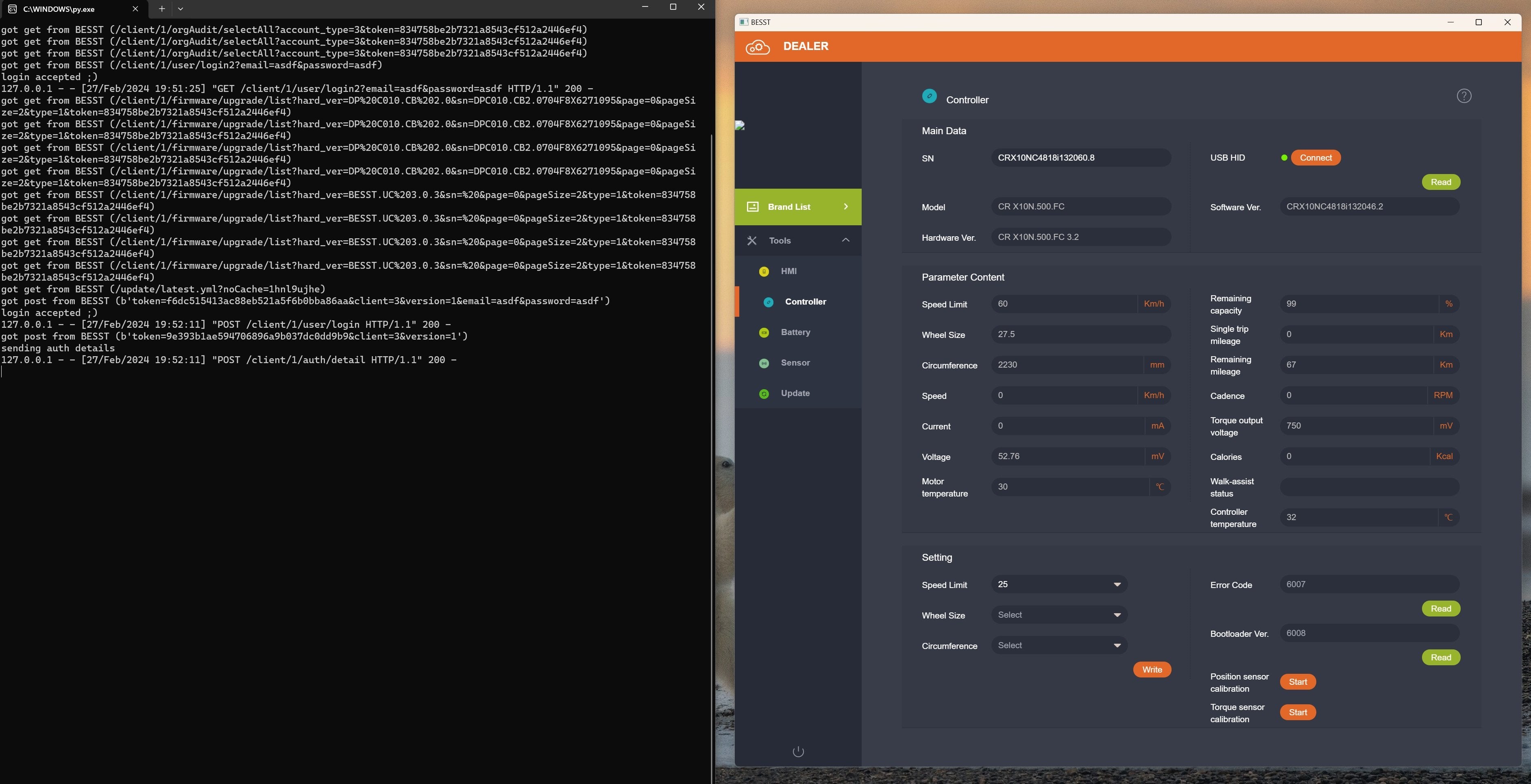The image size is (1531, 784).
Task: Click the Write settings button
Action: (x=1152, y=669)
